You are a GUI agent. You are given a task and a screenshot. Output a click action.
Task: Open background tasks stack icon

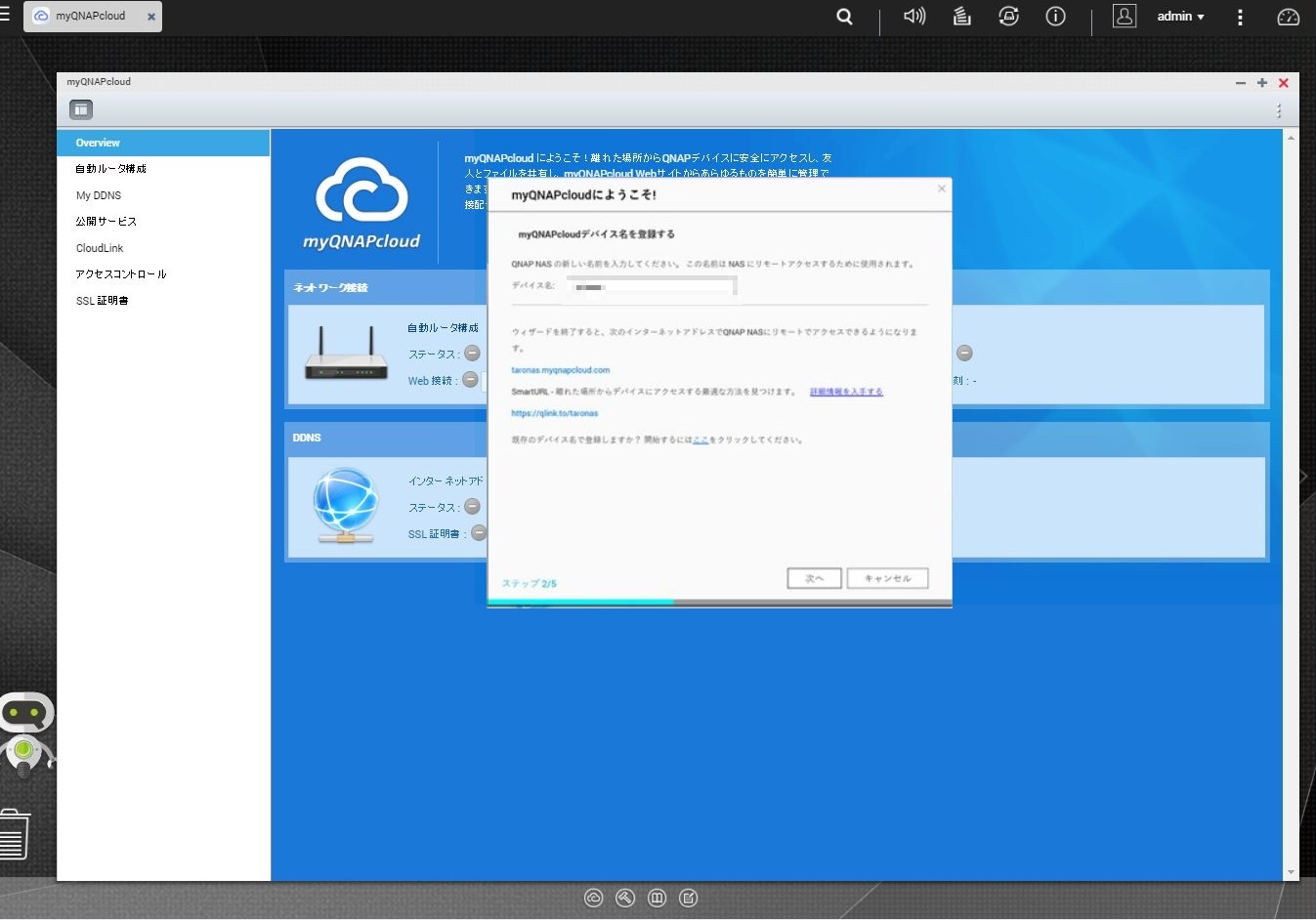pos(962,17)
